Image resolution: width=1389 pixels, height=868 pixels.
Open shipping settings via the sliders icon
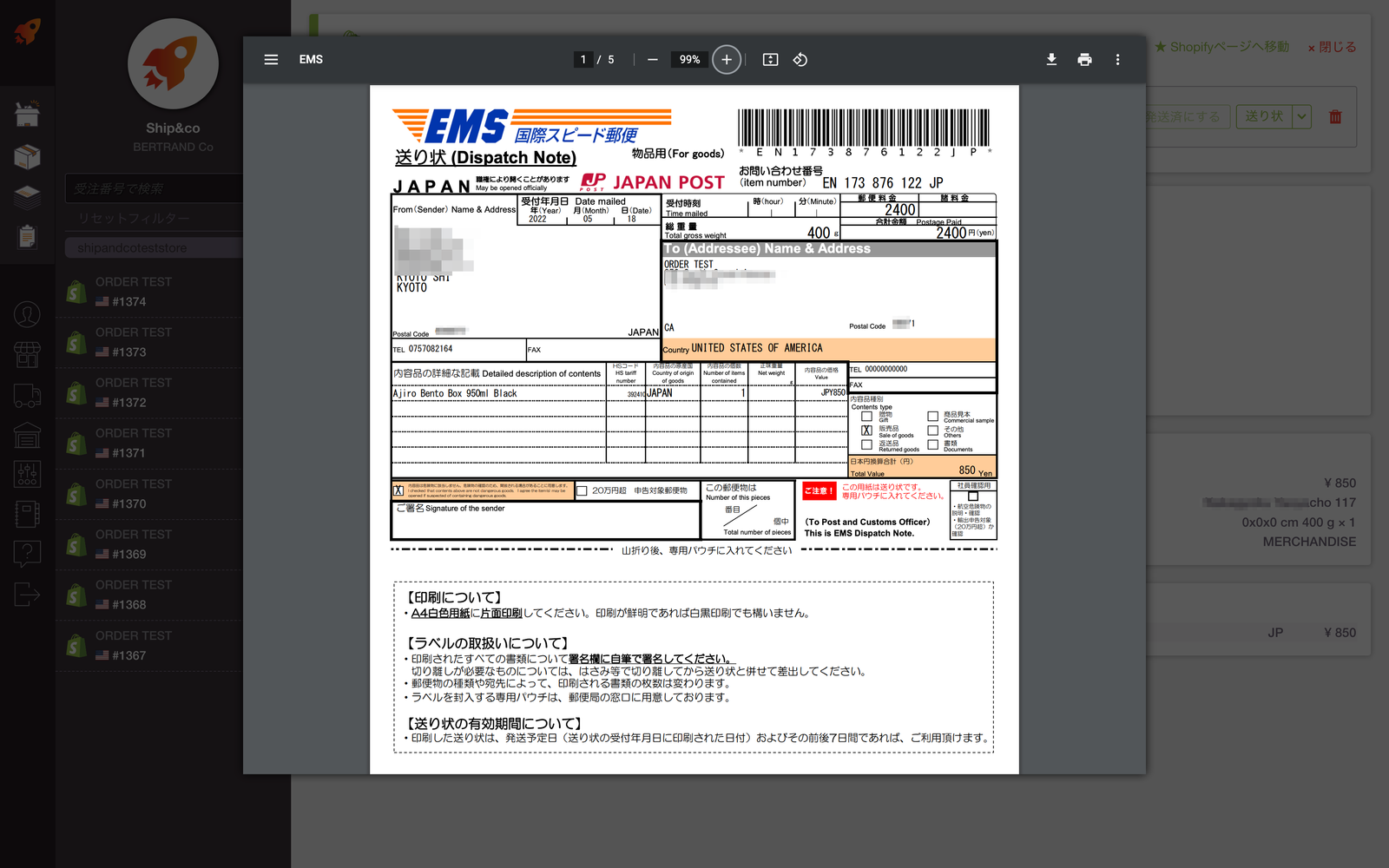click(x=27, y=474)
